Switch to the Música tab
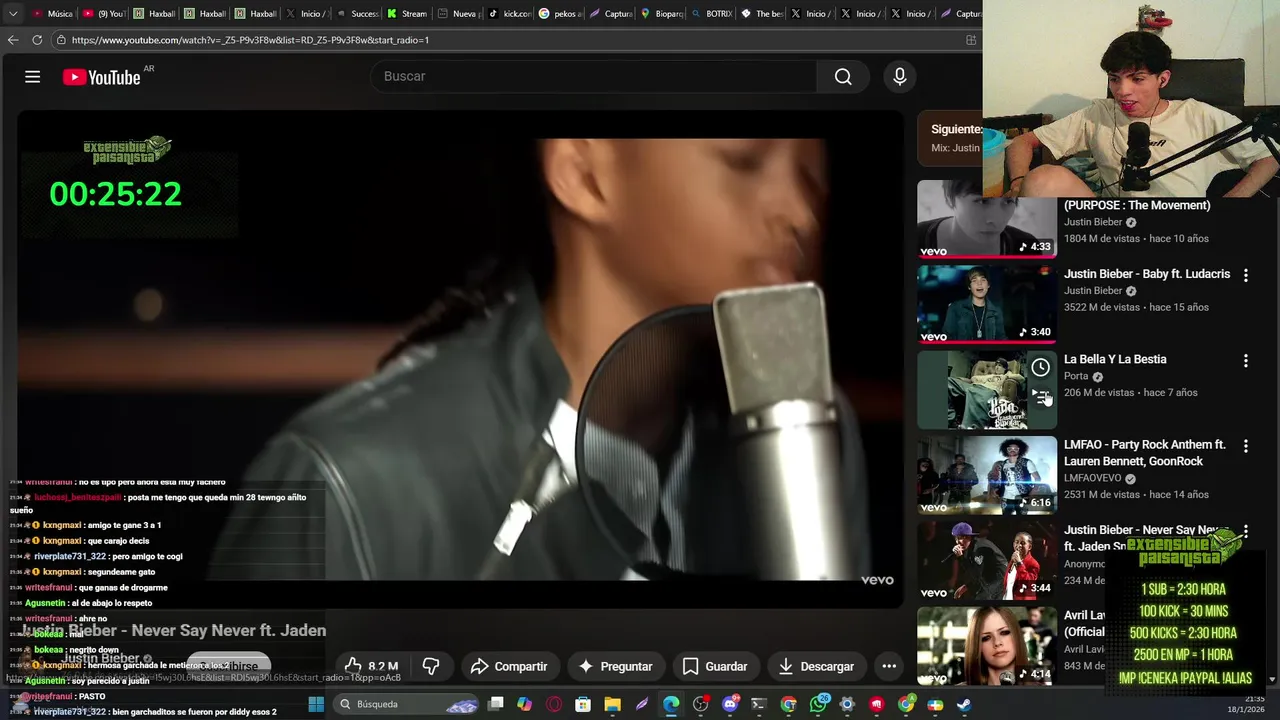 point(52,13)
